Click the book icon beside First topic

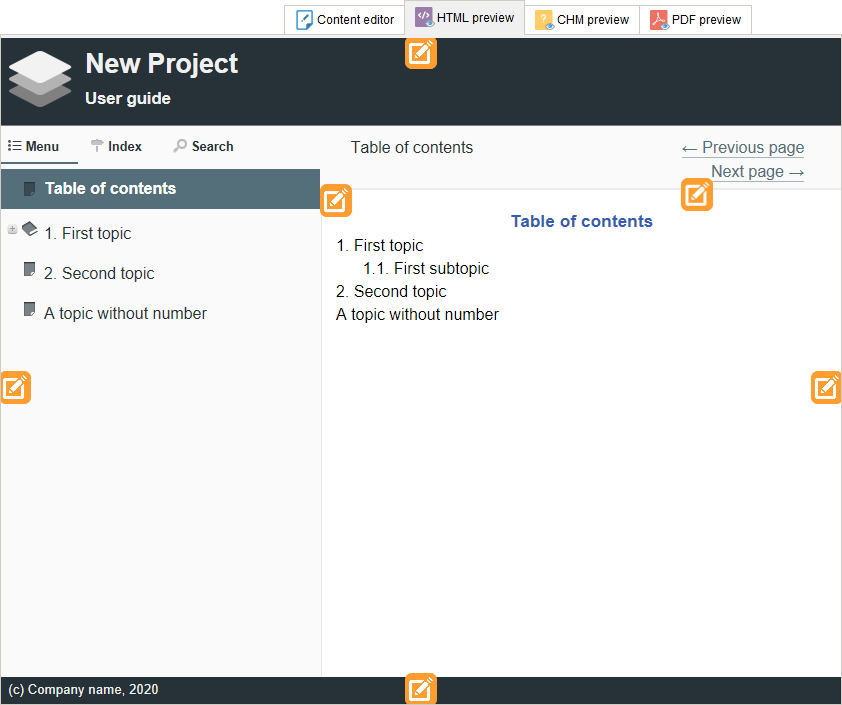pyautogui.click(x=30, y=229)
